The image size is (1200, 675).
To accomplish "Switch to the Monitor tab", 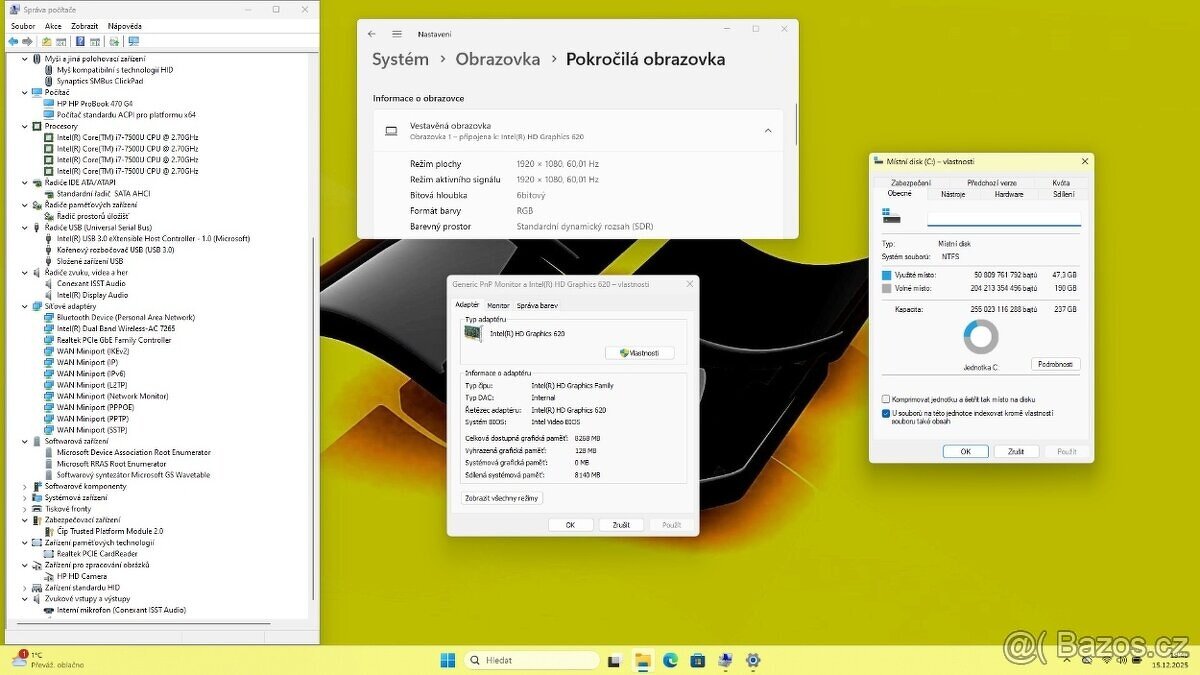I will [498, 305].
